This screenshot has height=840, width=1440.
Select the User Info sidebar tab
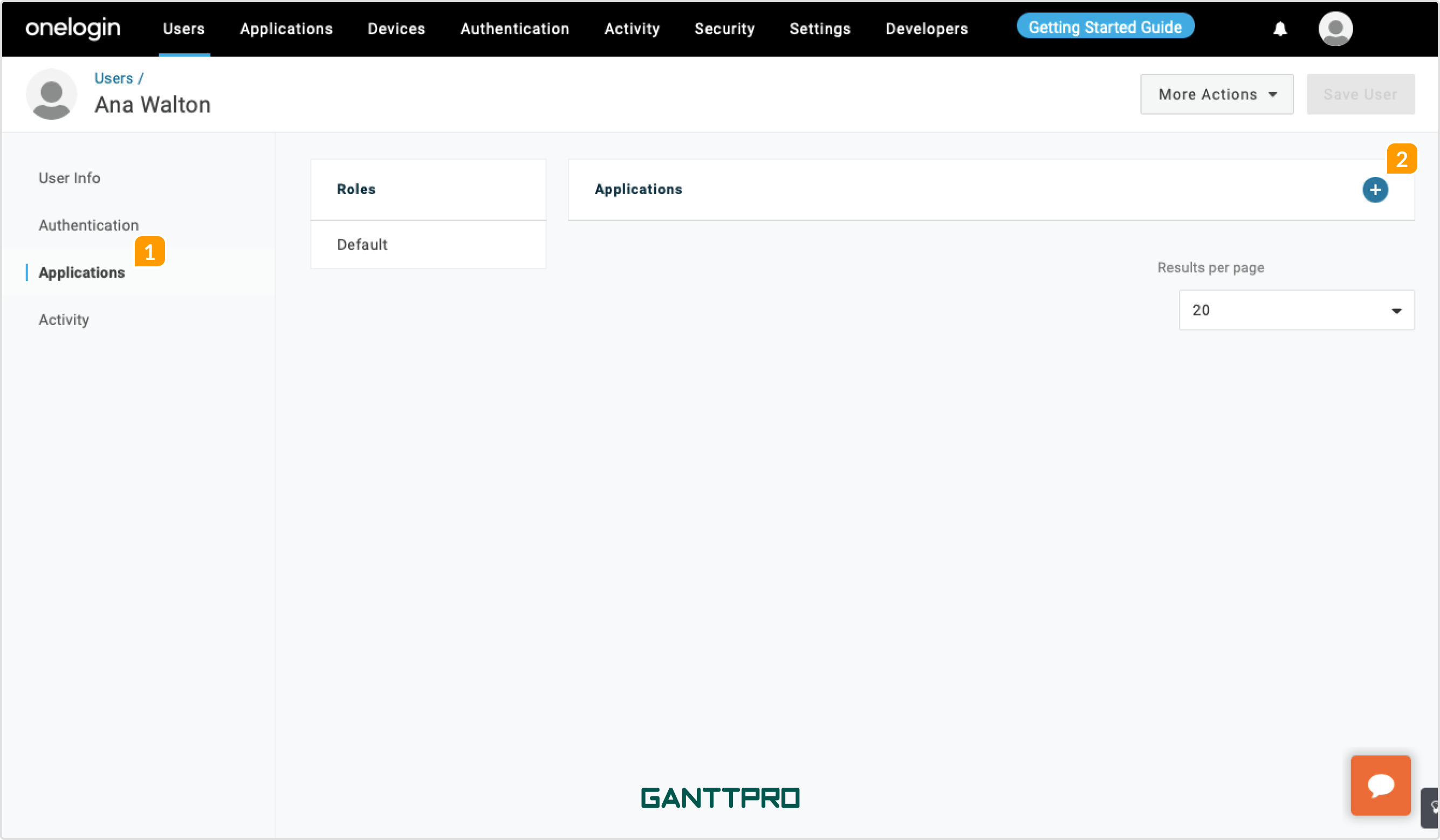coord(69,178)
